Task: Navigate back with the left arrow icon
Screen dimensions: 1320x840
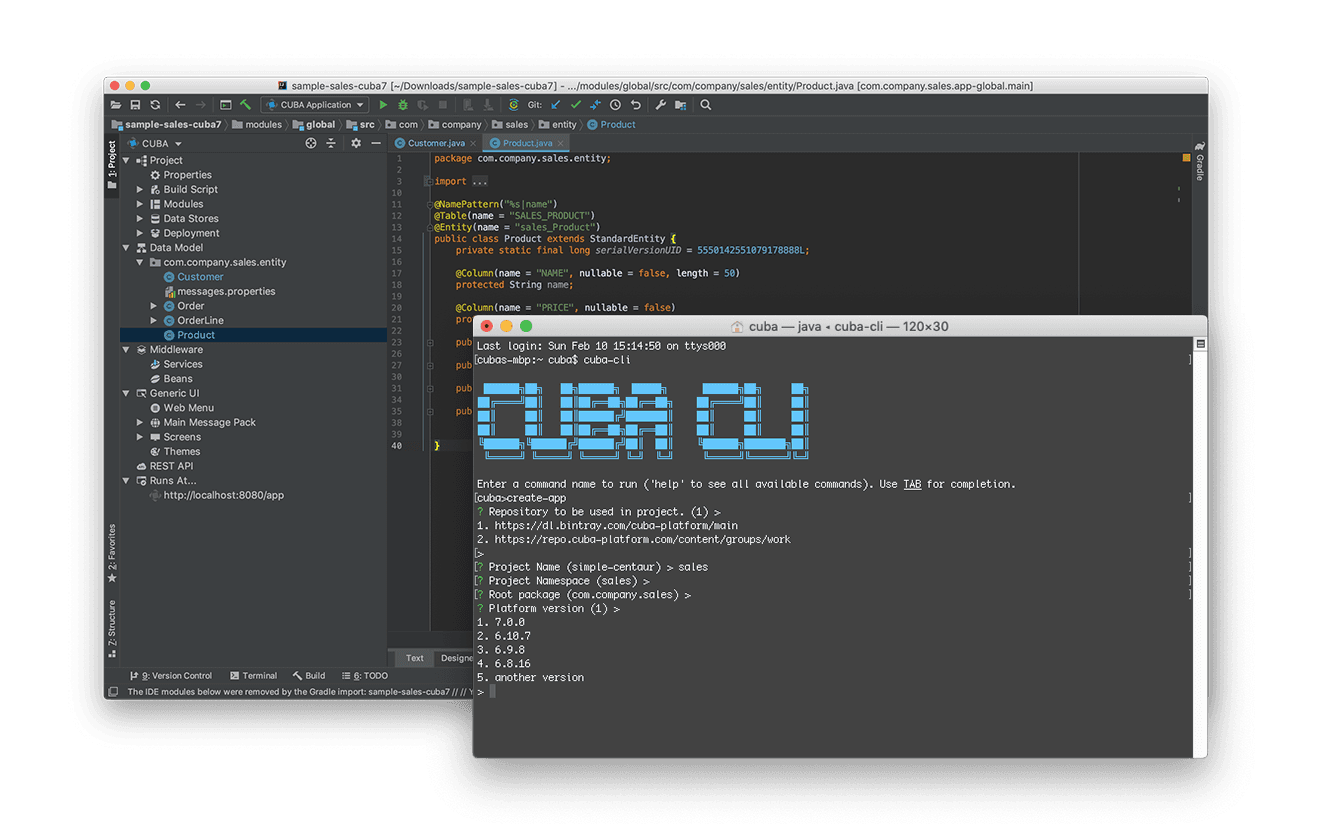Action: click(x=180, y=105)
